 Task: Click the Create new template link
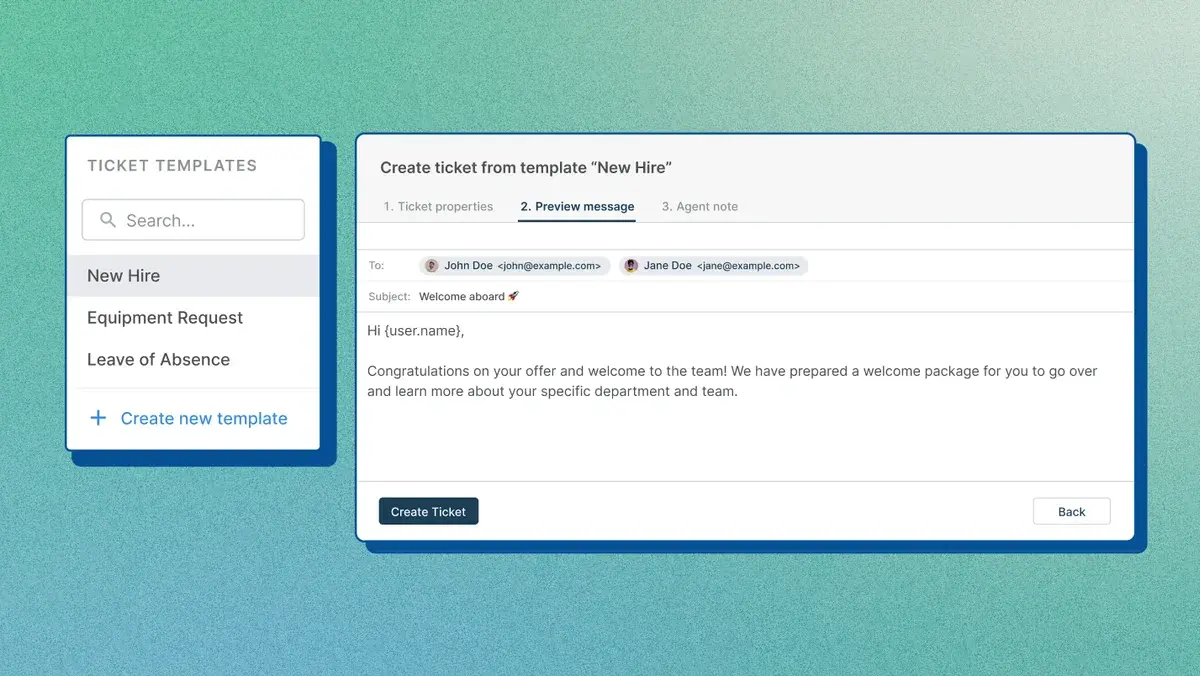(204, 419)
